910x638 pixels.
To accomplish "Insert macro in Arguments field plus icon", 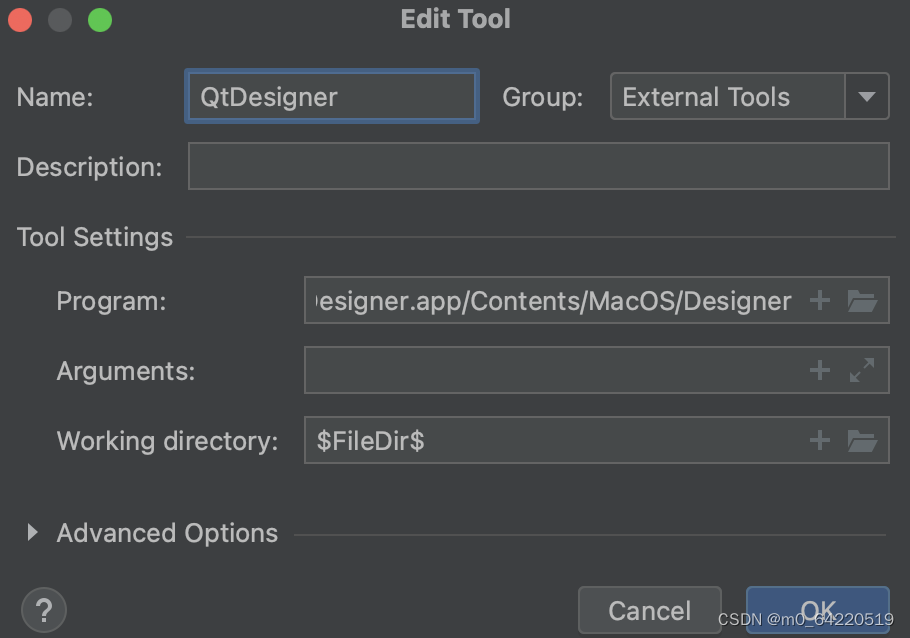I will (819, 371).
